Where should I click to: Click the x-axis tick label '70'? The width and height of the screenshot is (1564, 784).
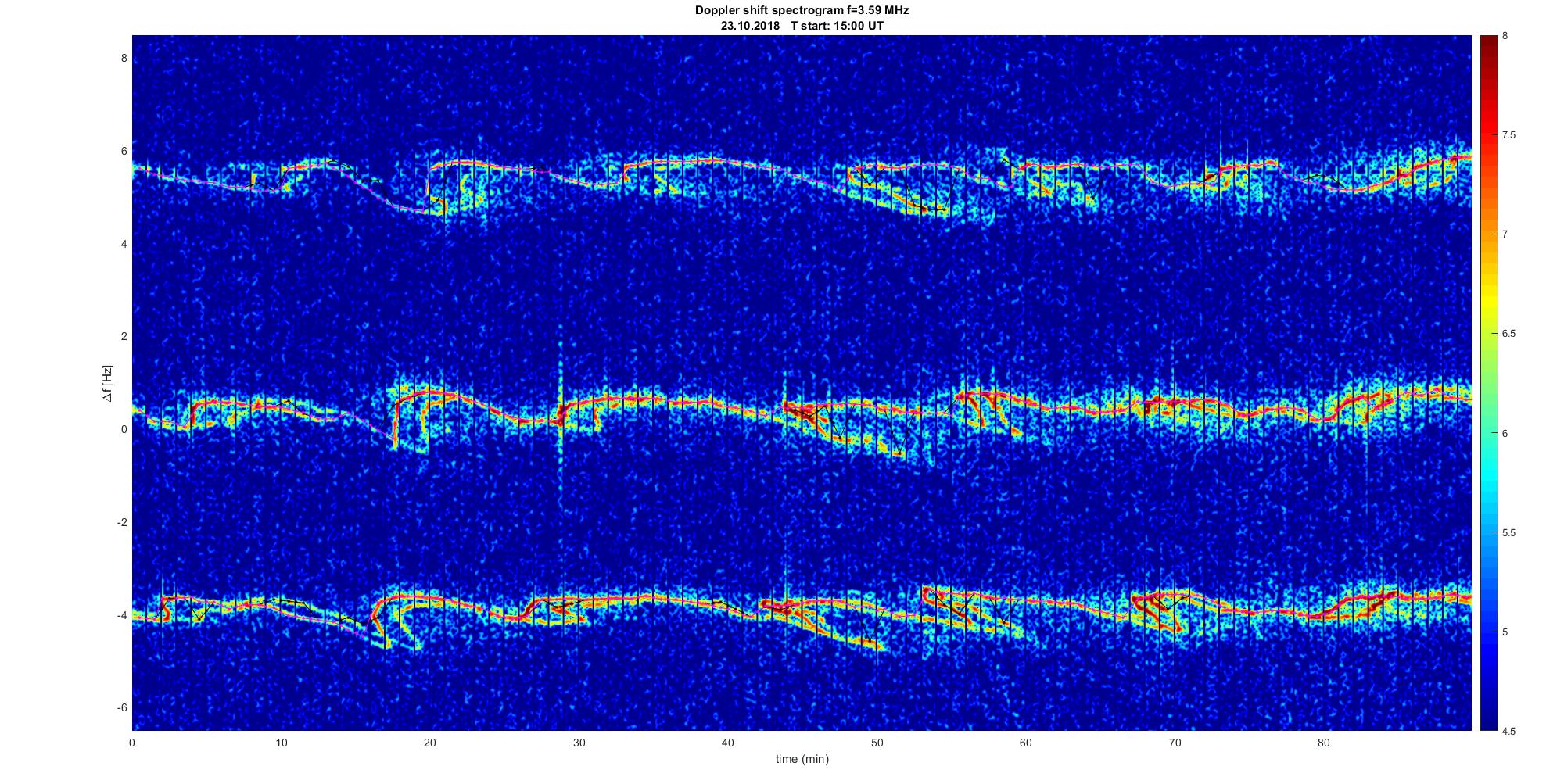click(x=1175, y=743)
